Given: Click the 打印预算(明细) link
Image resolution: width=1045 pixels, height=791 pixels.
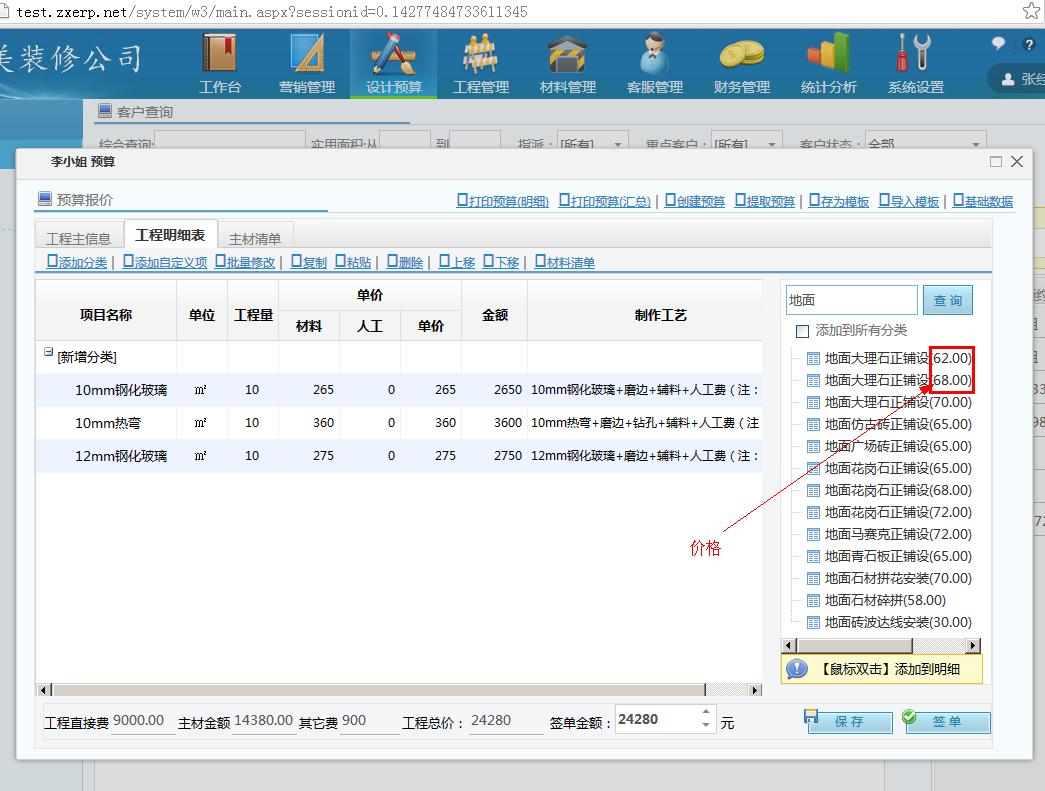Looking at the screenshot, I should 503,201.
